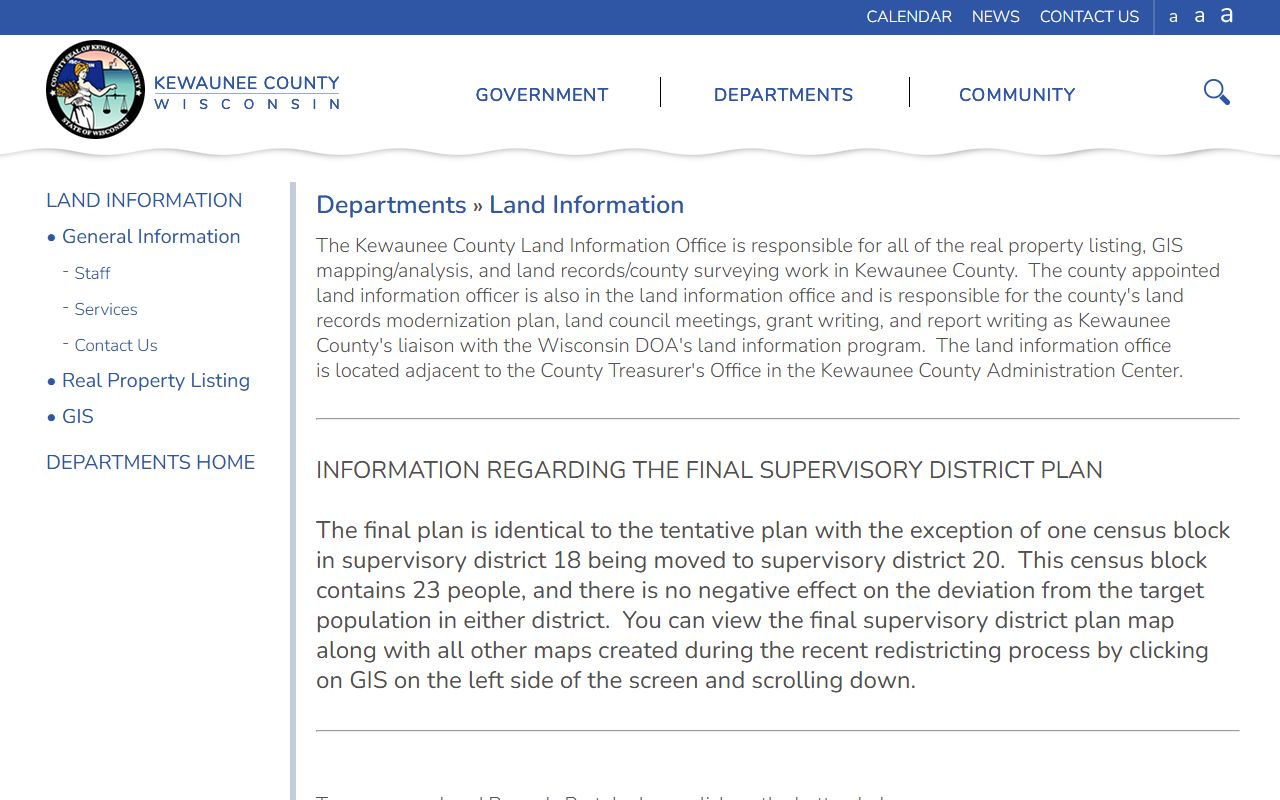Go to Departments Home in sidebar
This screenshot has height=800, width=1280.
150,462
